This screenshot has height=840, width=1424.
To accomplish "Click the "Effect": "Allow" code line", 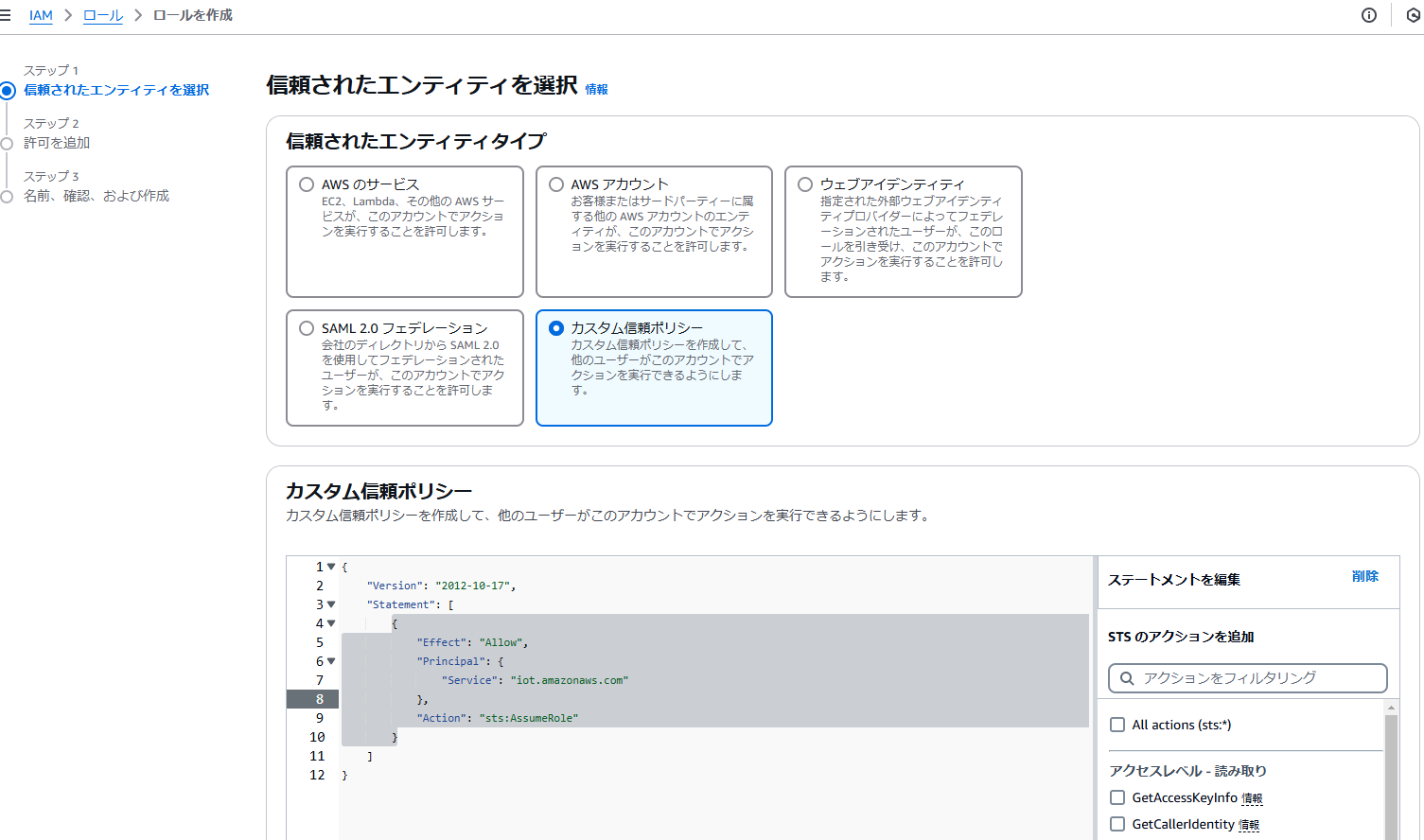I will pyautogui.click(x=472, y=642).
